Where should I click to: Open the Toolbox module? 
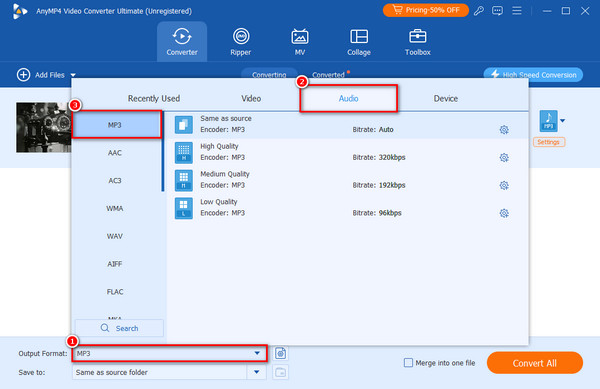pos(417,42)
